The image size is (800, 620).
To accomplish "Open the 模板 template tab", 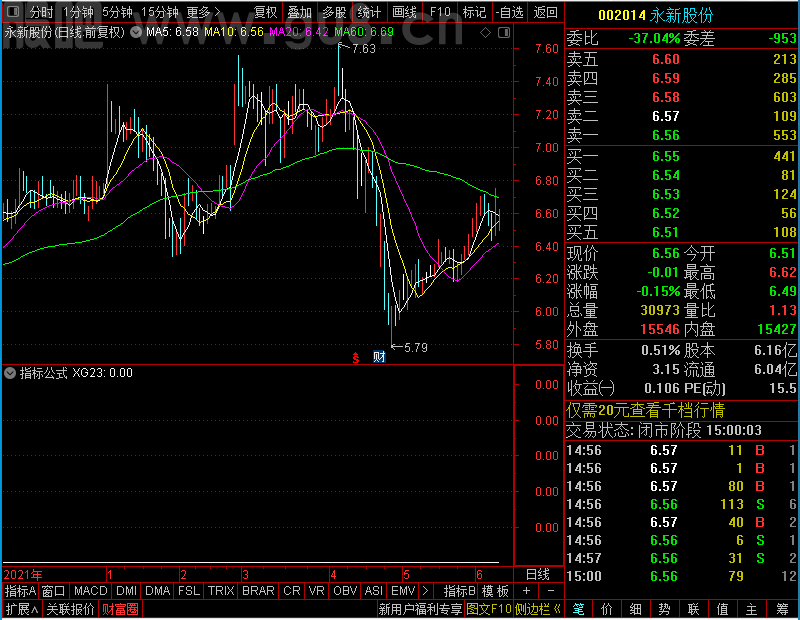I will click(x=495, y=591).
